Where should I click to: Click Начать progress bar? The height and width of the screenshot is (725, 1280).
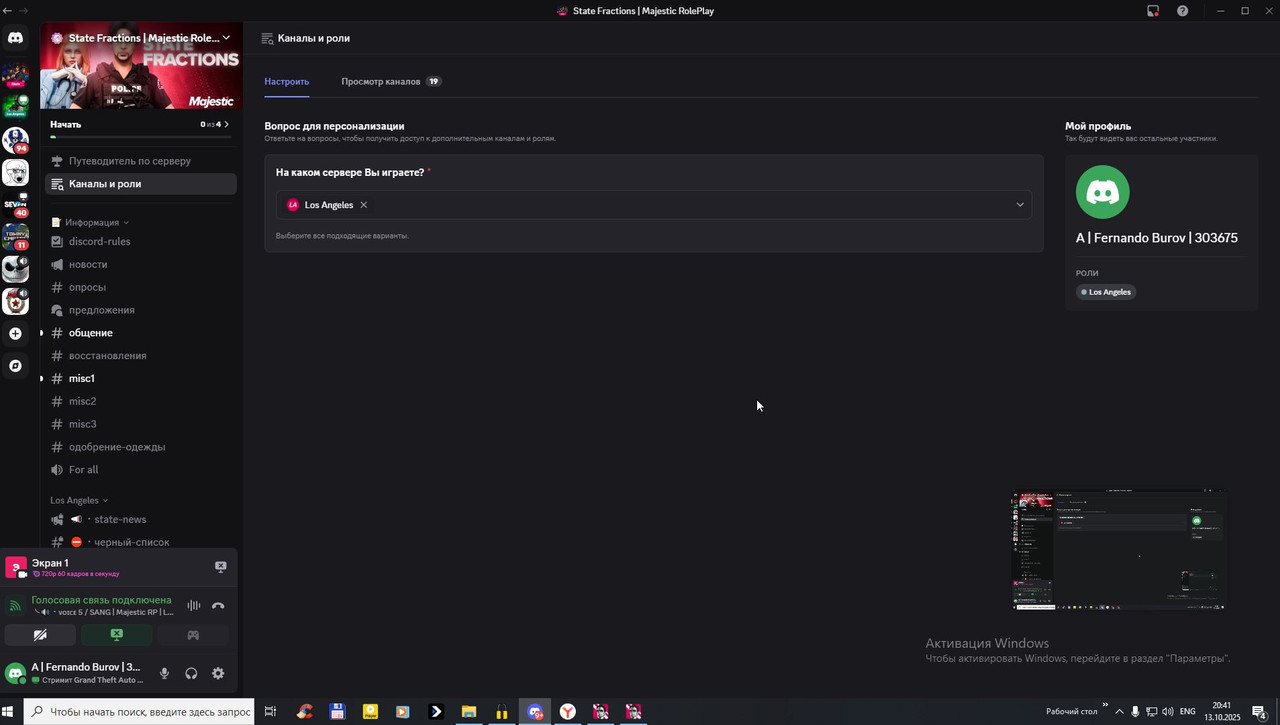pos(140,137)
